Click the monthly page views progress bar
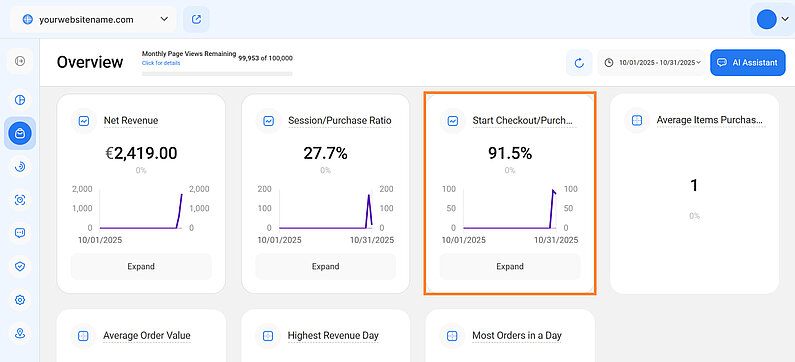Image resolution: width=795 pixels, height=362 pixels. click(x=217, y=74)
